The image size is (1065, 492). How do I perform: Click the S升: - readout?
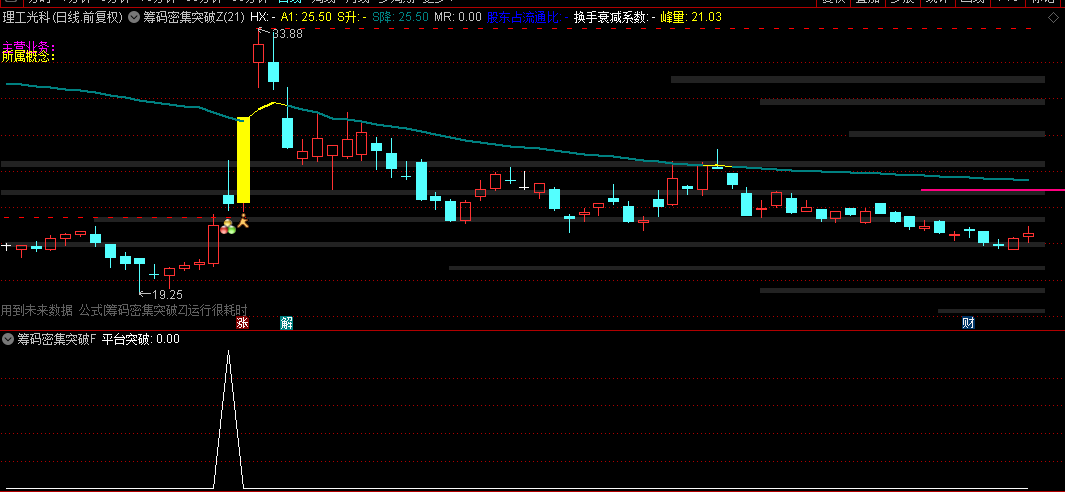(x=352, y=17)
